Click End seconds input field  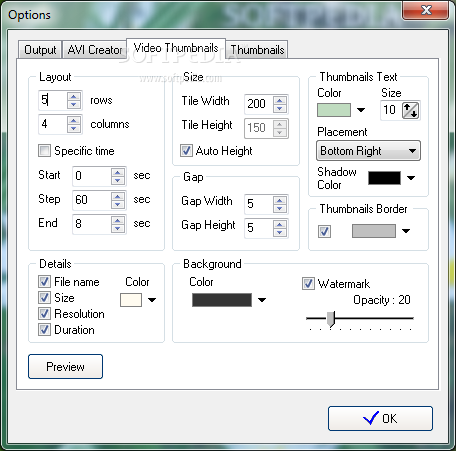pos(92,224)
